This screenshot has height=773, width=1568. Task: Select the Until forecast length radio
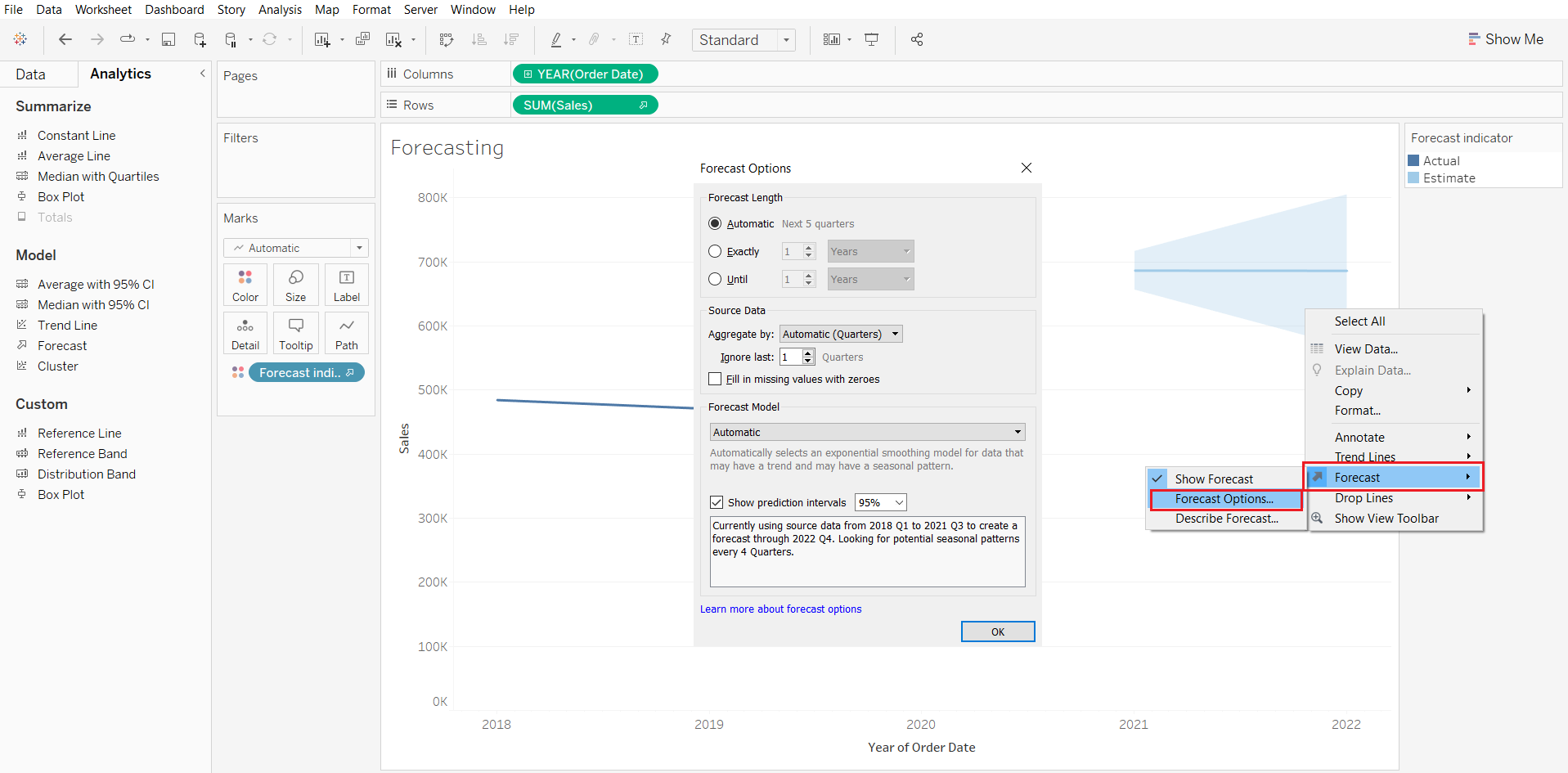coord(715,279)
